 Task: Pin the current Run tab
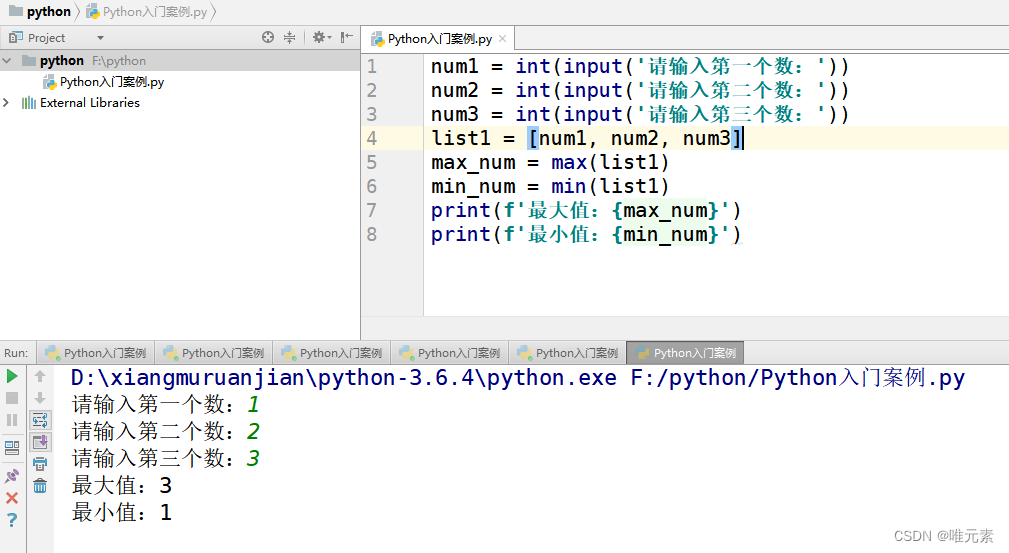click(x=12, y=475)
